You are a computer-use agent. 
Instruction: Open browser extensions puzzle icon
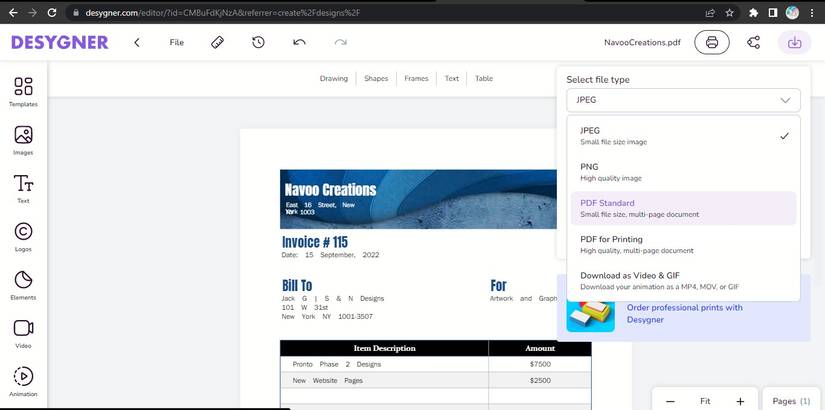point(753,13)
